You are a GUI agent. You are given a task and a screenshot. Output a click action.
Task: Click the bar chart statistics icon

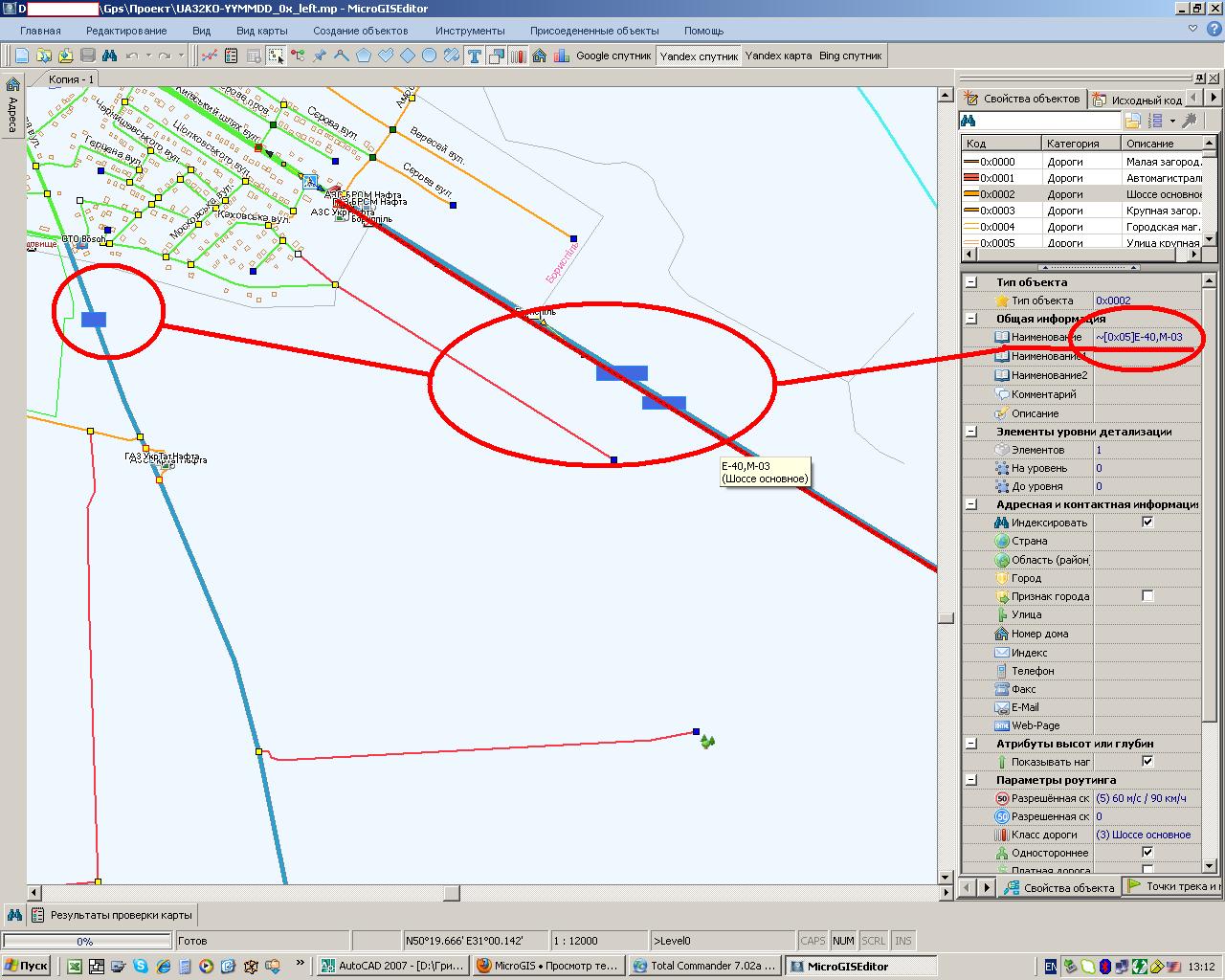[x=562, y=56]
